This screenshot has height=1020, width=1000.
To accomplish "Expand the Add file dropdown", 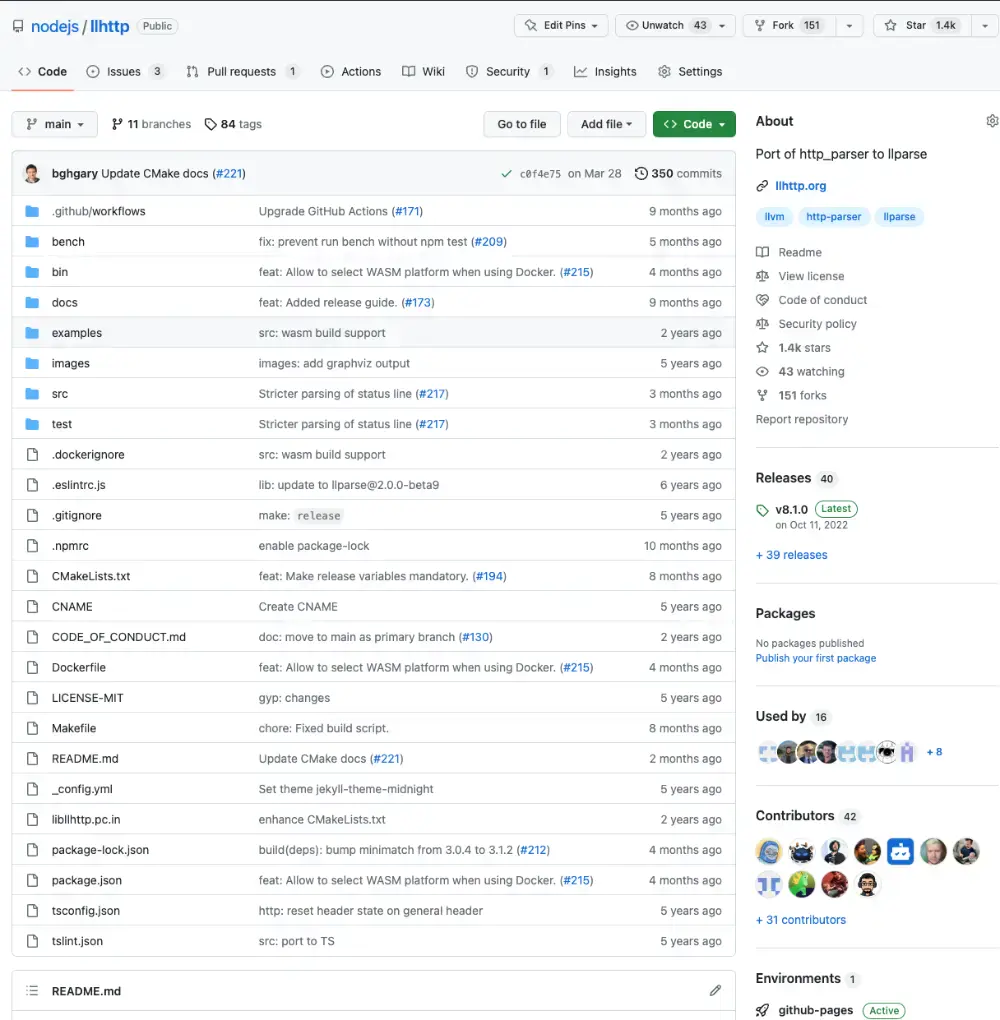I will [607, 124].
